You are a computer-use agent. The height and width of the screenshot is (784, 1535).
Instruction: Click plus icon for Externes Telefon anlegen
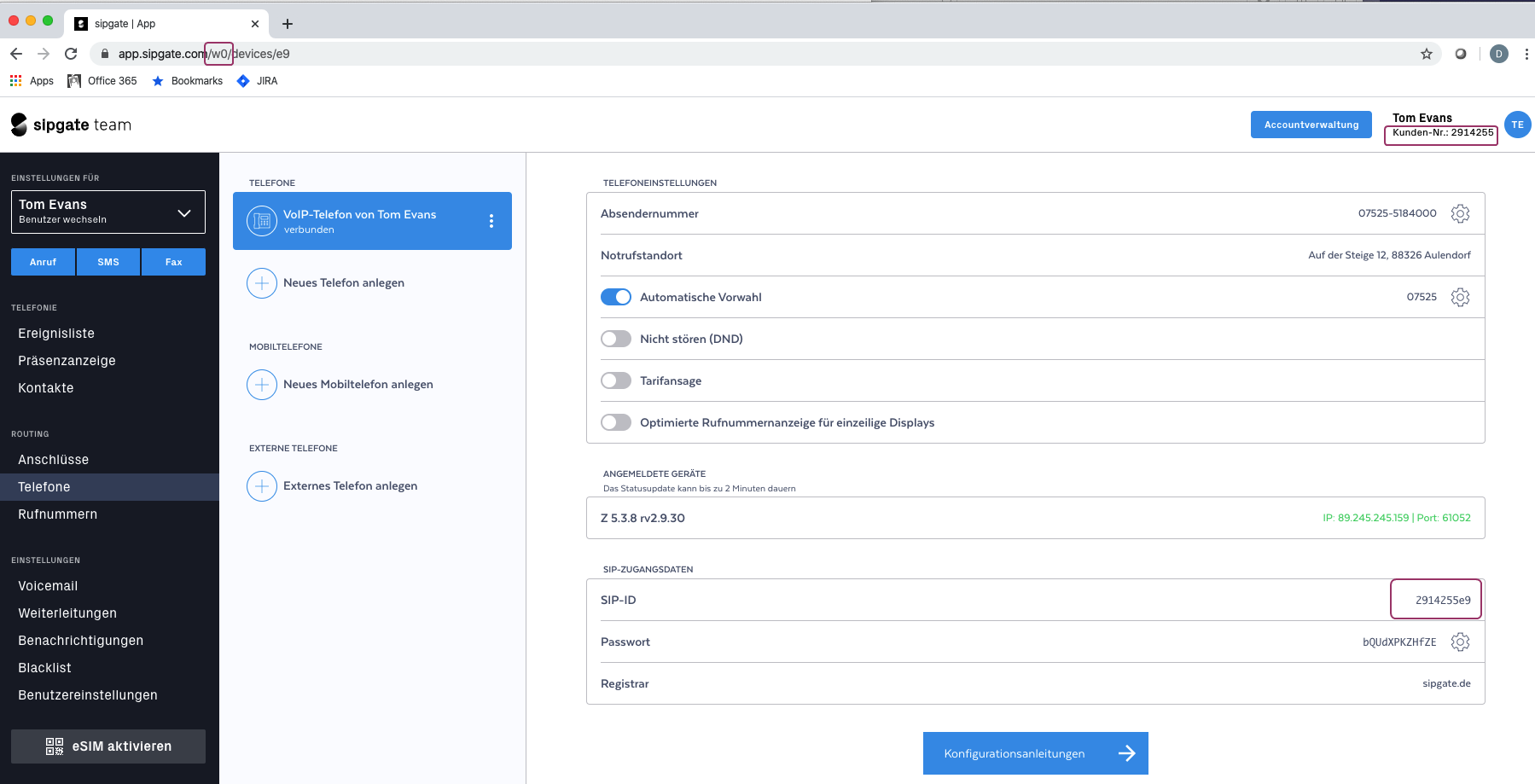(262, 486)
